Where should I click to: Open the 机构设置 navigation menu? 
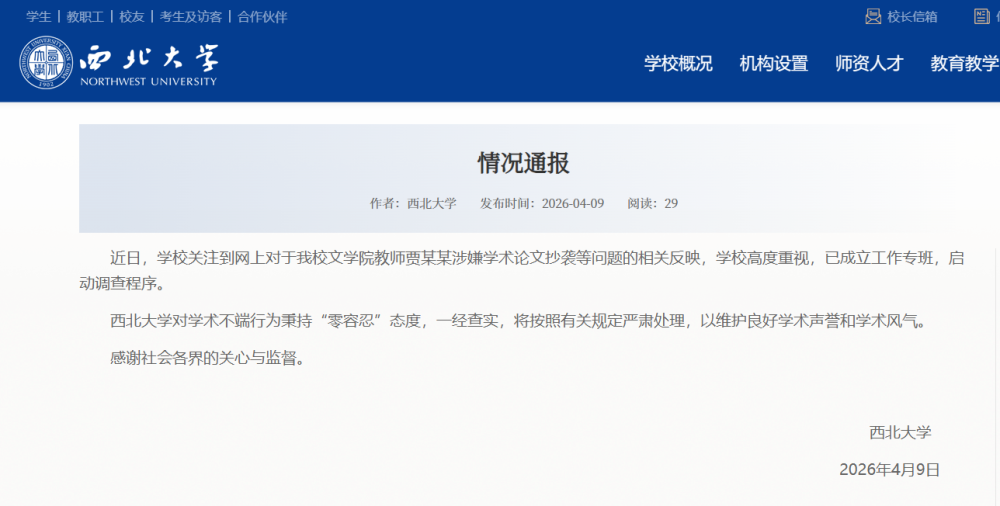[773, 64]
